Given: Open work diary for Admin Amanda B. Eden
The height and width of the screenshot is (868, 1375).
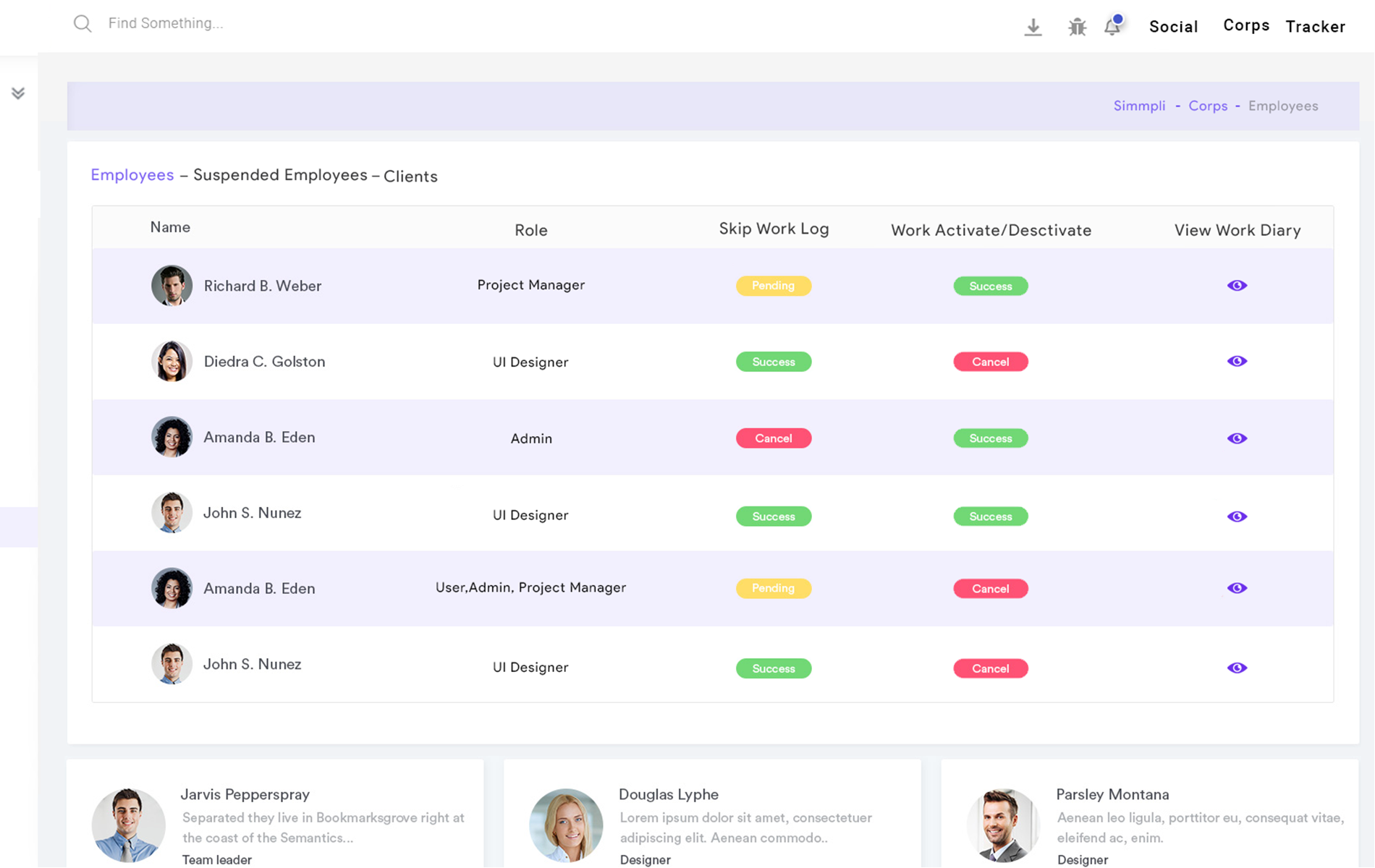Looking at the screenshot, I should pyautogui.click(x=1237, y=438).
